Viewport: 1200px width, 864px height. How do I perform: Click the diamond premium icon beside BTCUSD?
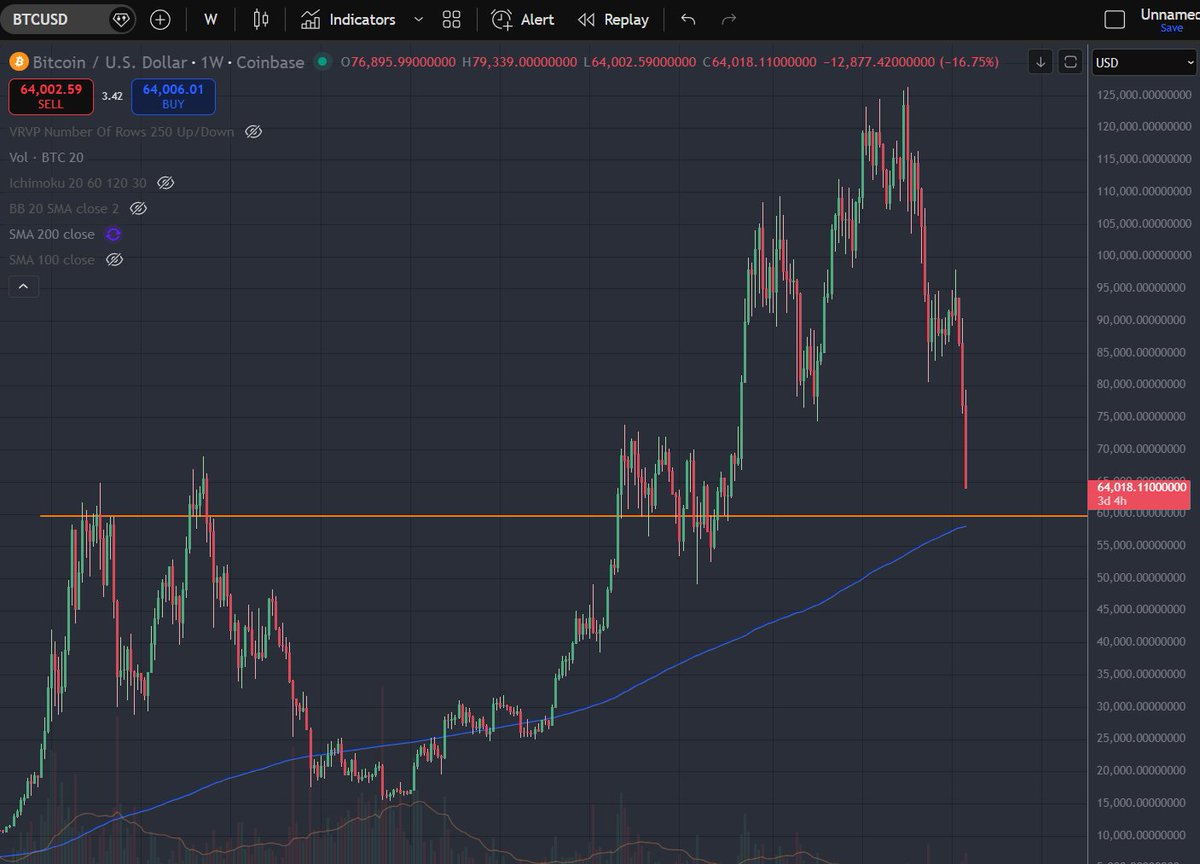(121, 19)
